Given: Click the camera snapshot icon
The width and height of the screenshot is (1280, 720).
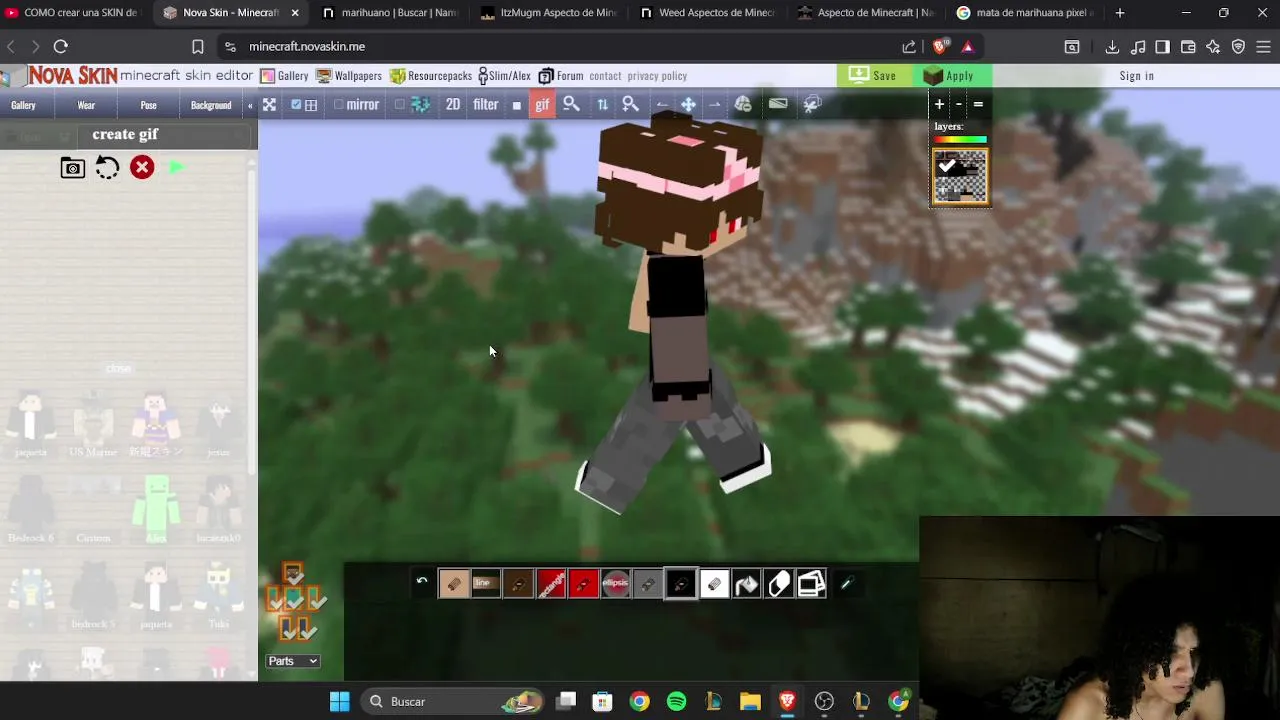Looking at the screenshot, I should [73, 168].
